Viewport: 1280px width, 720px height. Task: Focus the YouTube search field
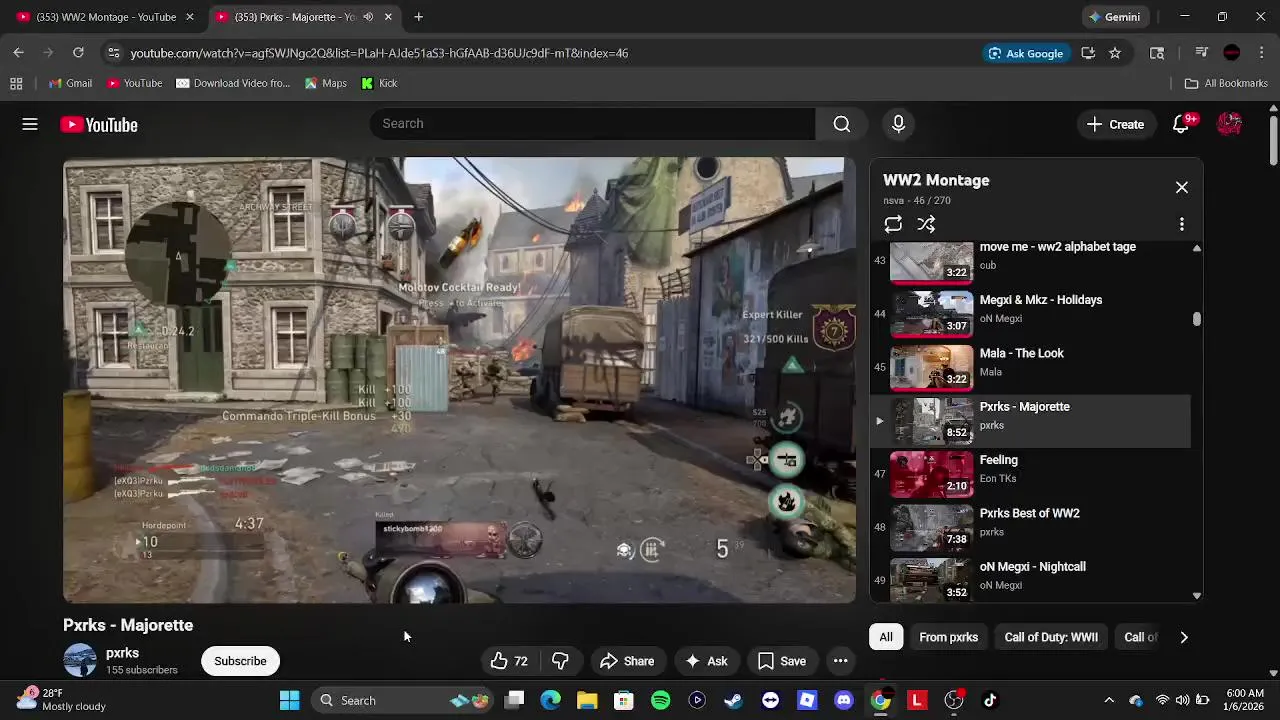click(592, 124)
